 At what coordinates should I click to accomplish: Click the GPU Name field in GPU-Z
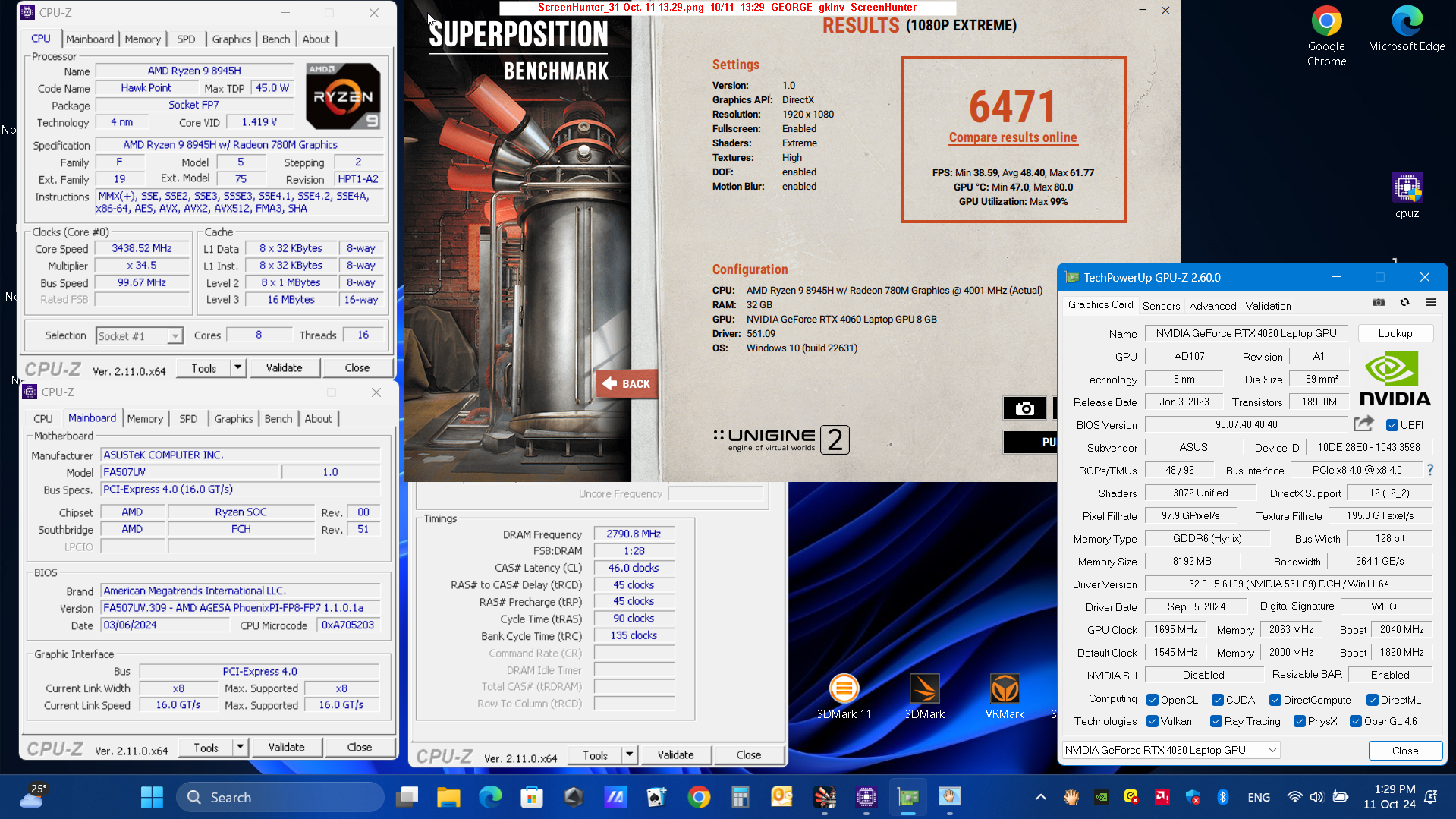[1246, 333]
